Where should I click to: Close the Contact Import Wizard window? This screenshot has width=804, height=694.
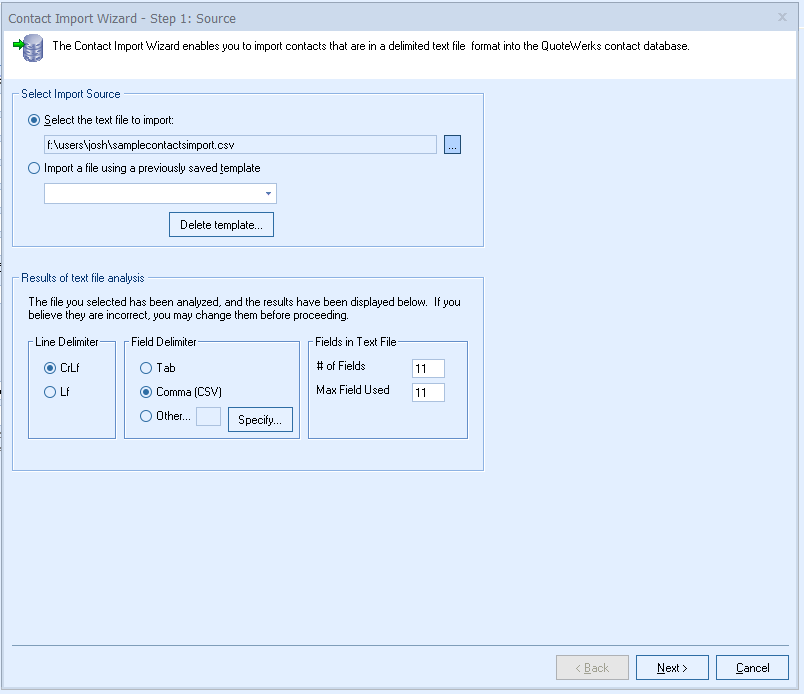coord(782,17)
